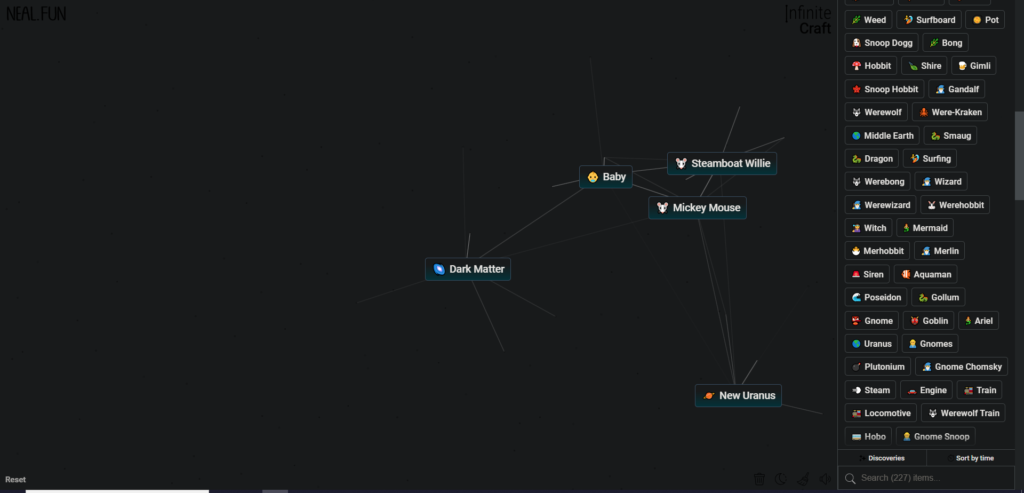Click the Smaug item
Viewport: 1024px width, 493px height.
(x=950, y=136)
